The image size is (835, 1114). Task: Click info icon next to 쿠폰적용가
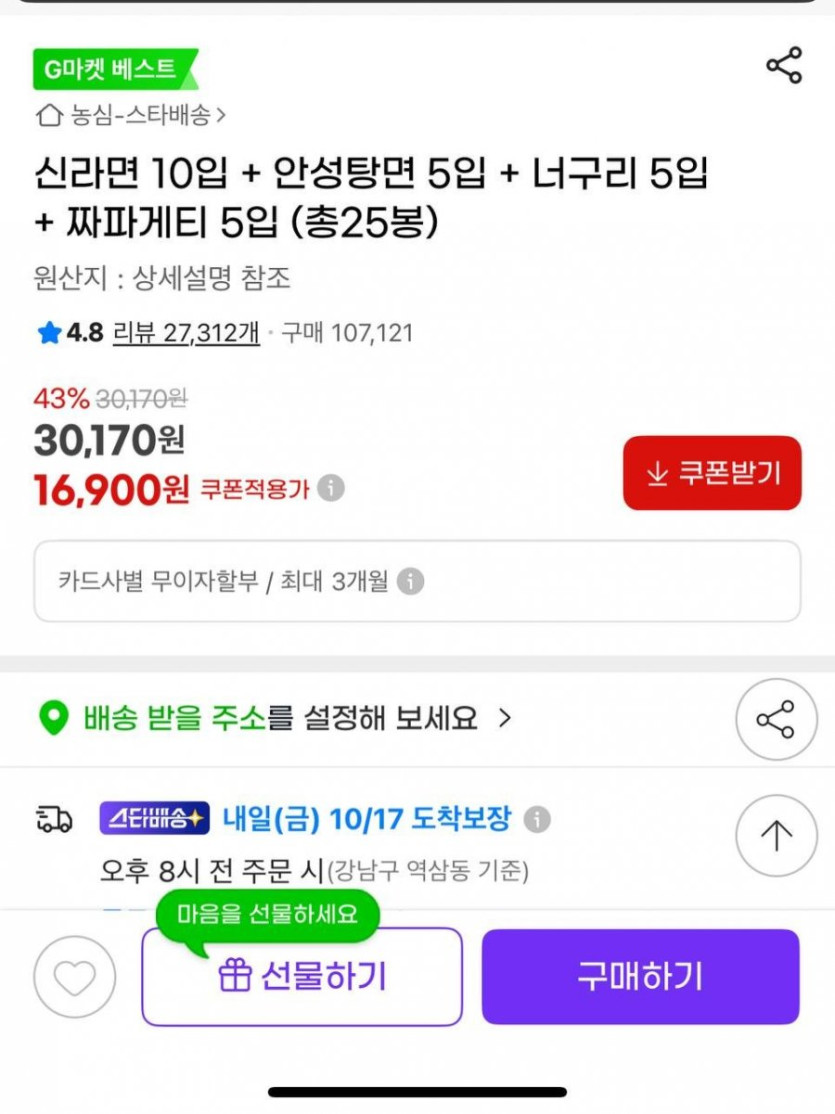pos(331,489)
